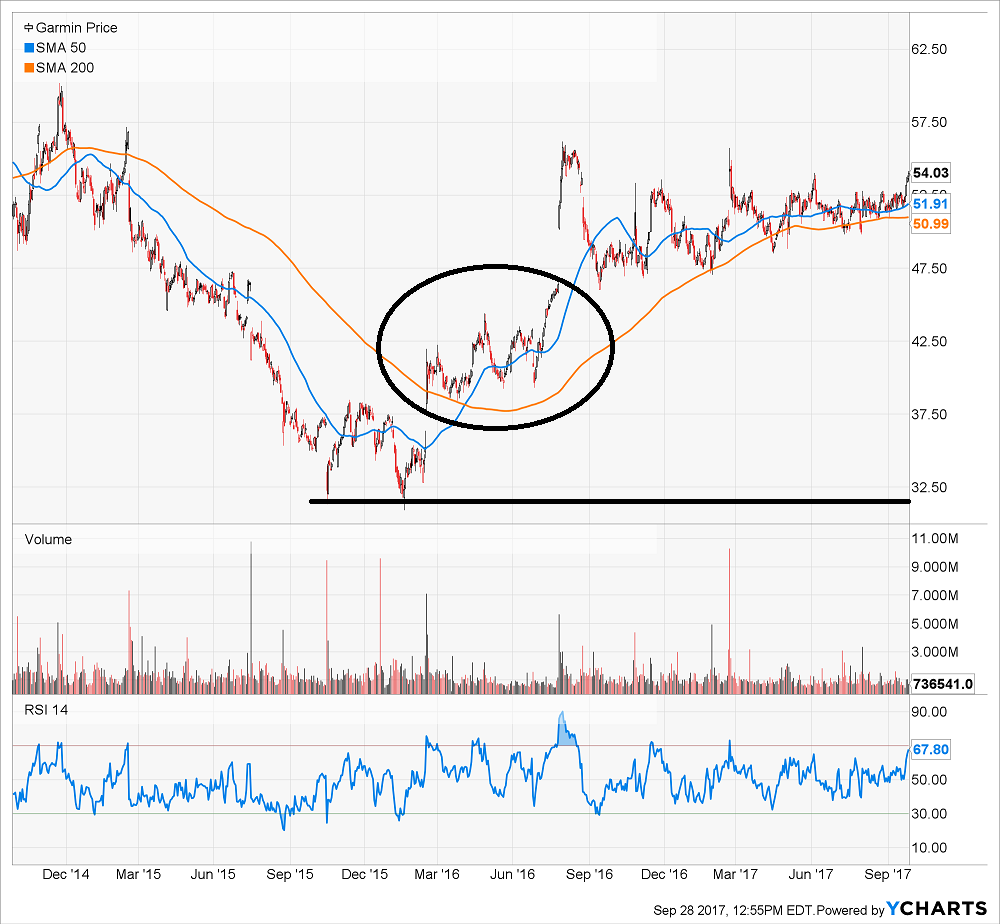1000x924 pixels.
Task: Click the Dec '16 date axis label
Action: 664,874
